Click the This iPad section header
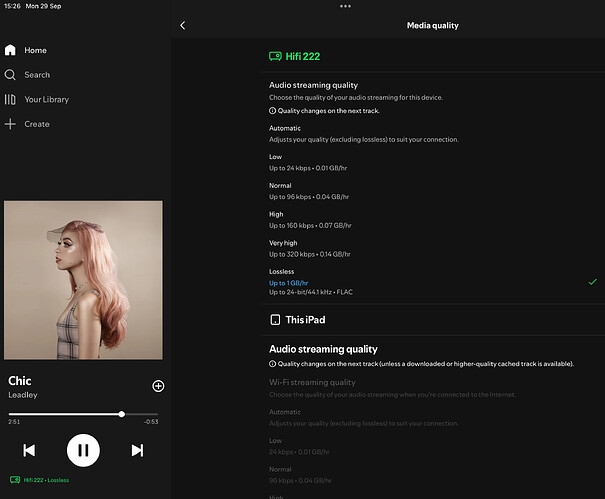The image size is (605, 499). click(297, 320)
